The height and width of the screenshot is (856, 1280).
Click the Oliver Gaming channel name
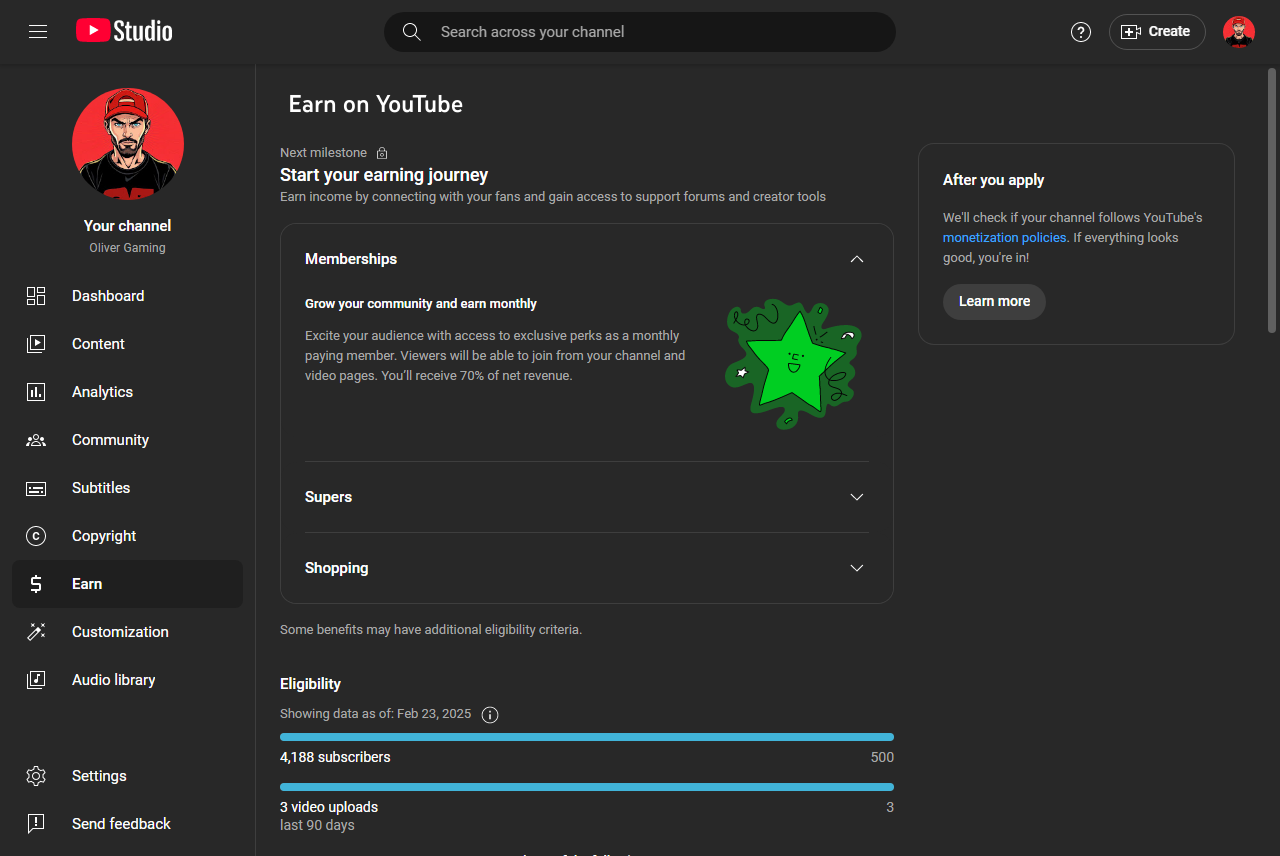pyautogui.click(x=128, y=248)
